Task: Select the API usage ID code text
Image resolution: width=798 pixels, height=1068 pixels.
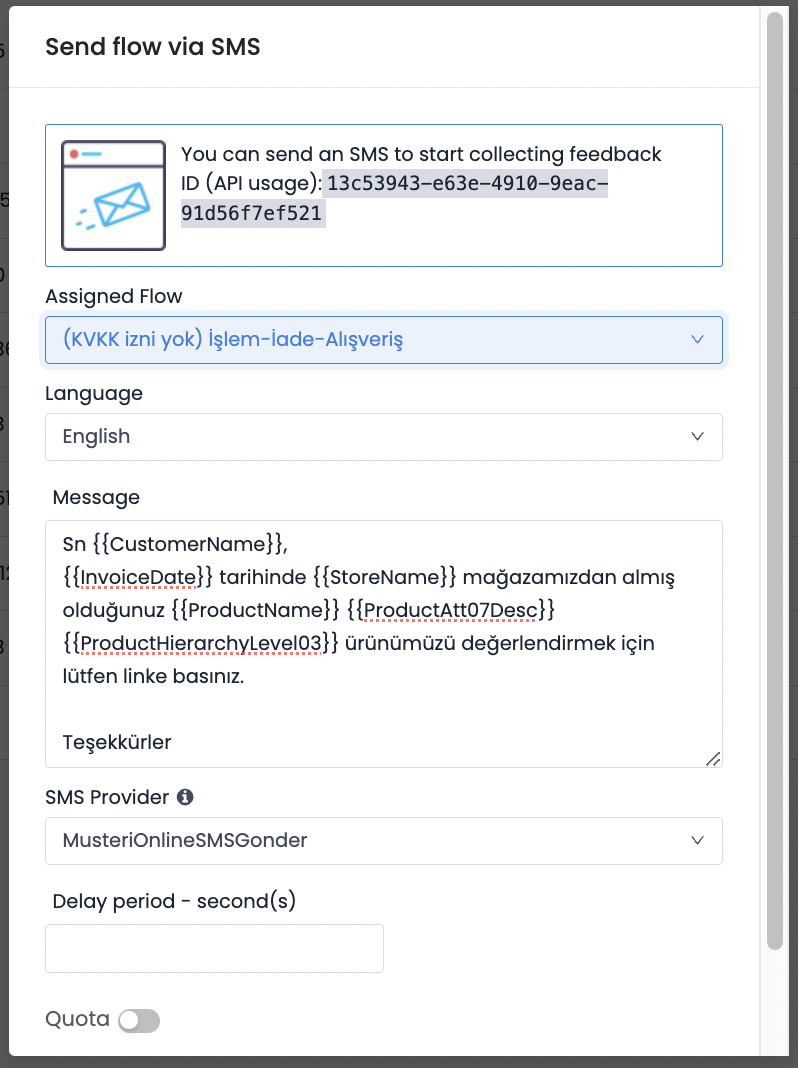Action: pos(394,198)
